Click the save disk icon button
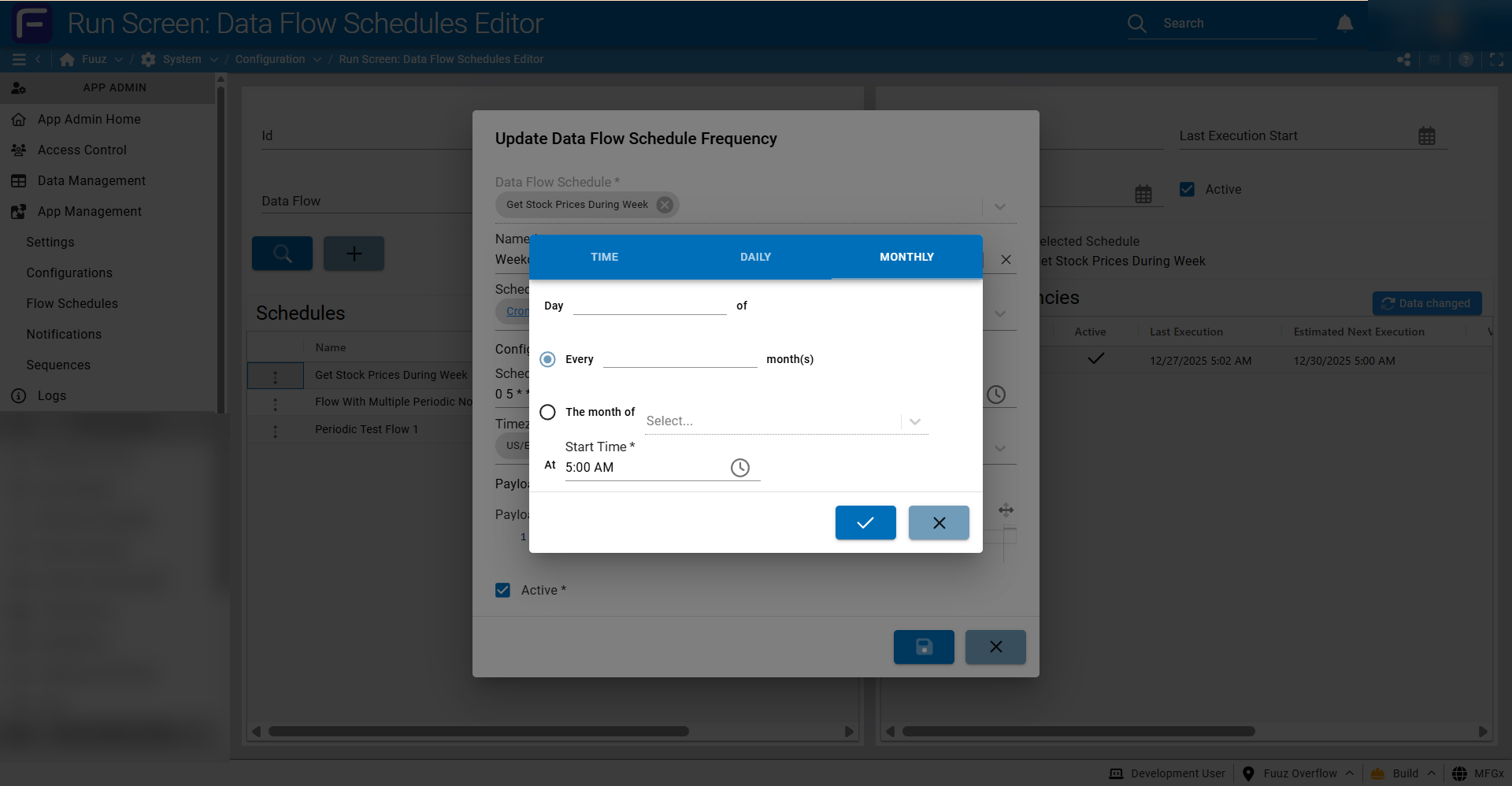1512x786 pixels. 923,647
